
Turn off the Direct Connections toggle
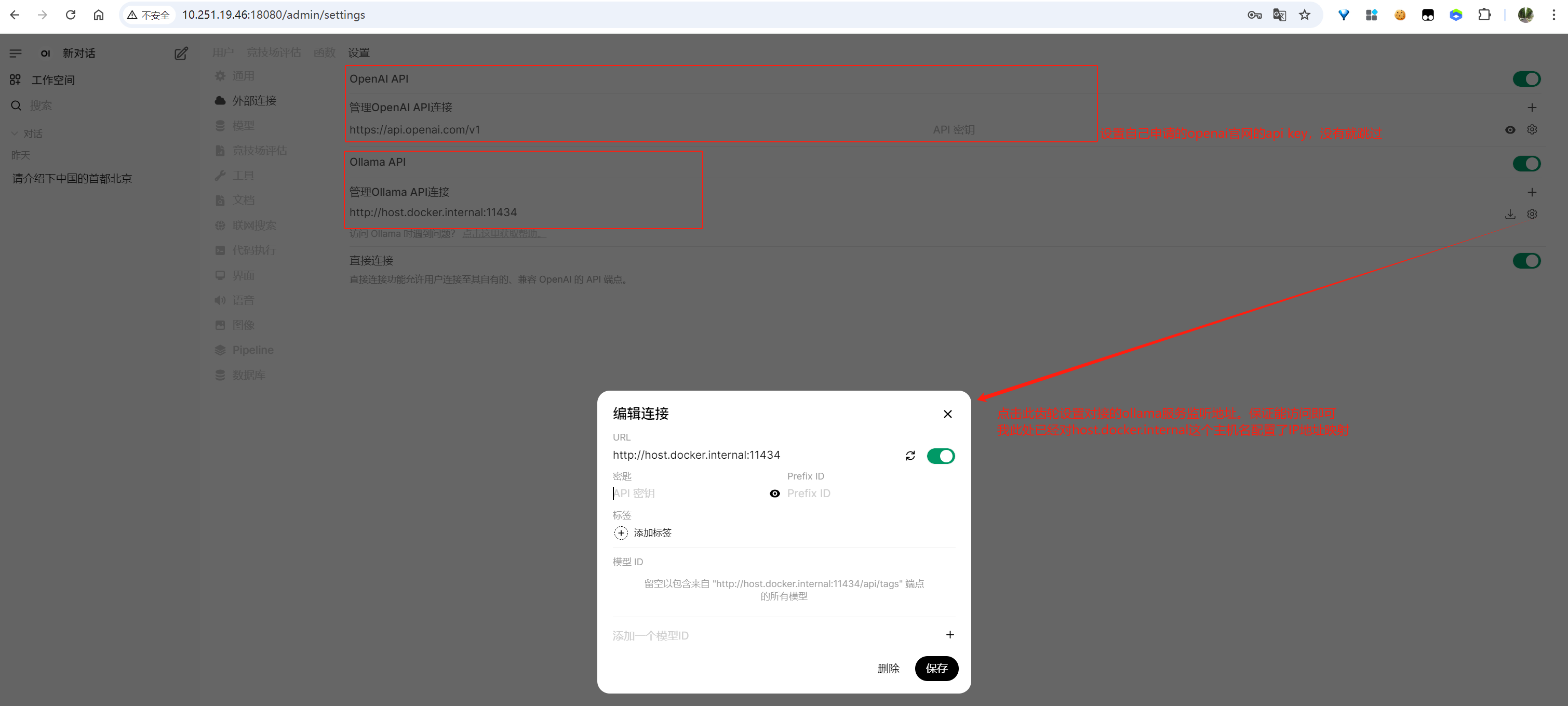1526,261
